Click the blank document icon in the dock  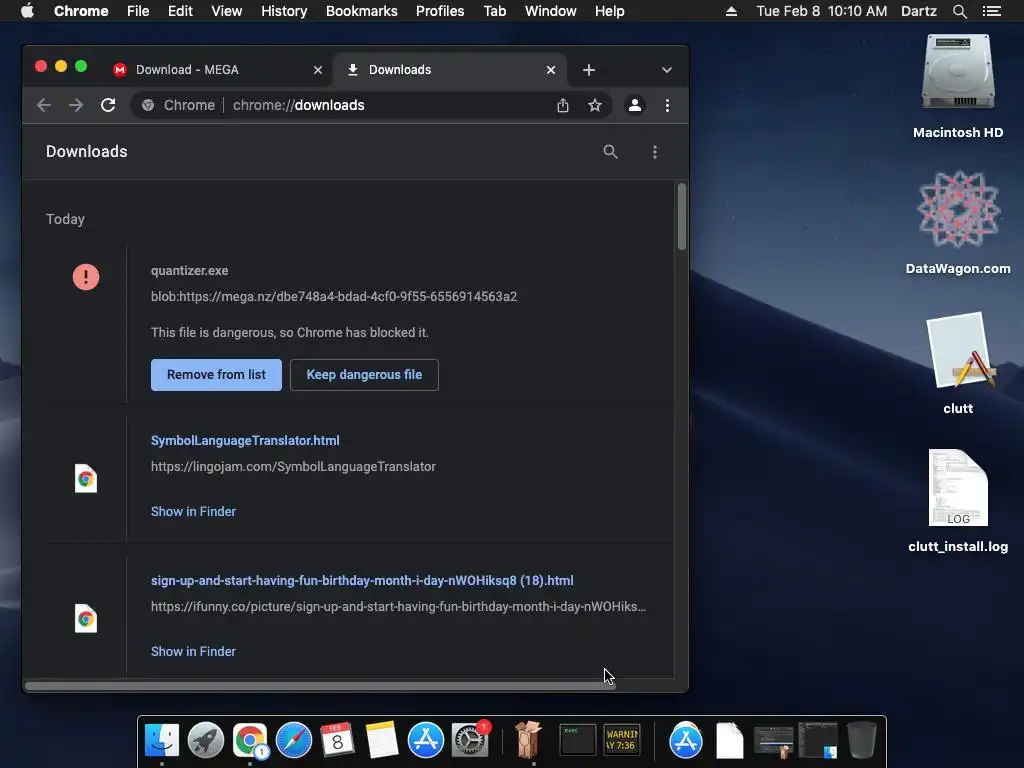coord(729,740)
